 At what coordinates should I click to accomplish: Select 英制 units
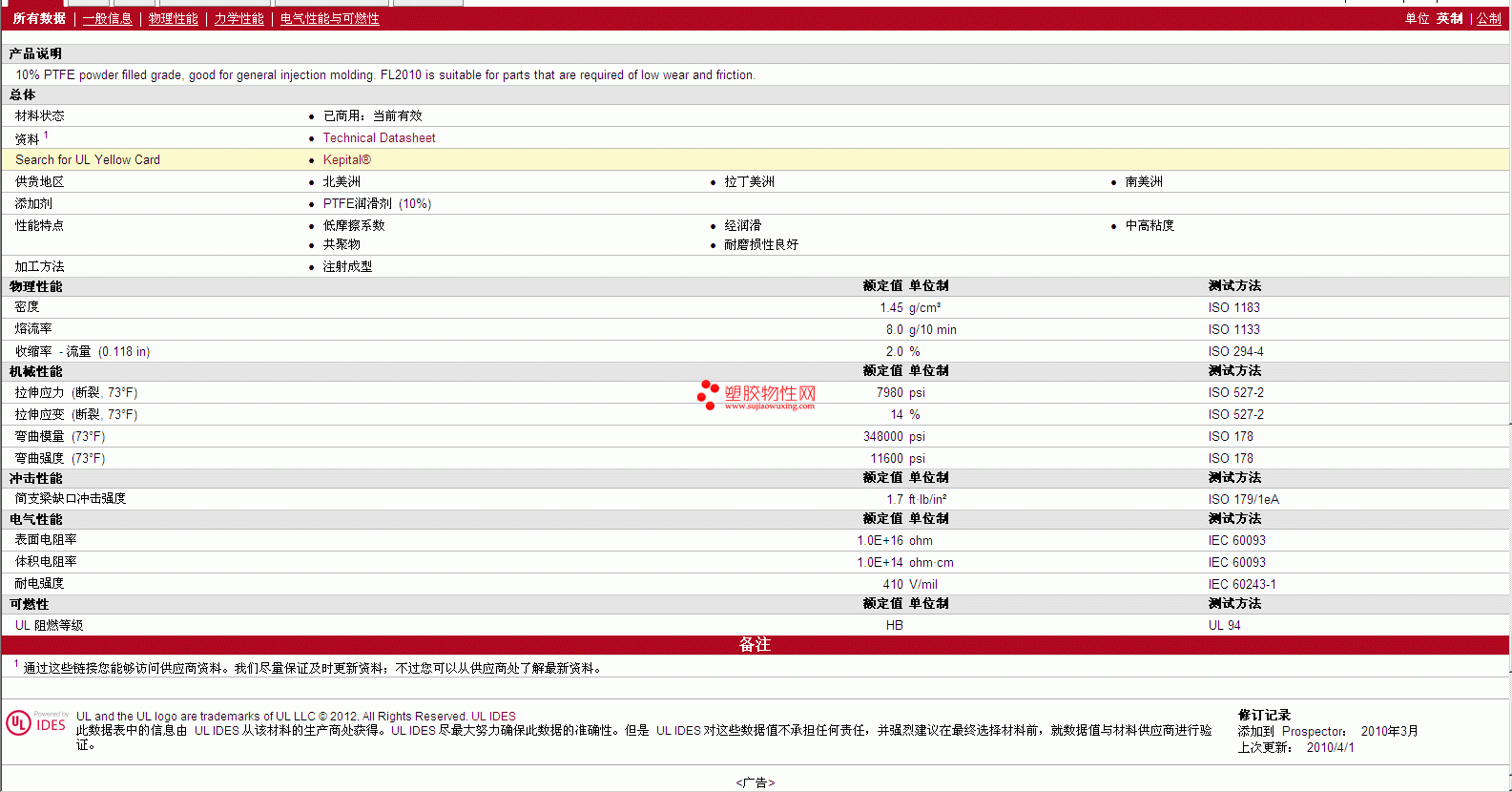click(x=1449, y=18)
